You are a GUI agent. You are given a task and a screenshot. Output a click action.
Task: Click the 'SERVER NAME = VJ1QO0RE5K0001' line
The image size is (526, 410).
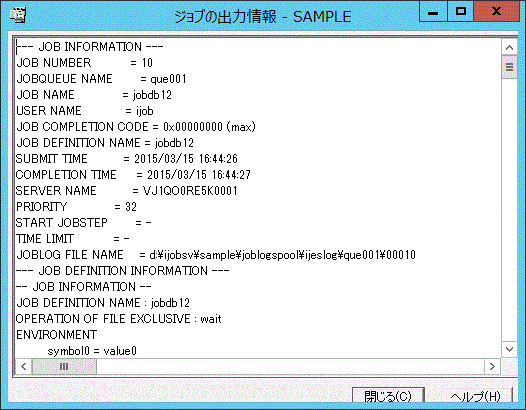127,191
